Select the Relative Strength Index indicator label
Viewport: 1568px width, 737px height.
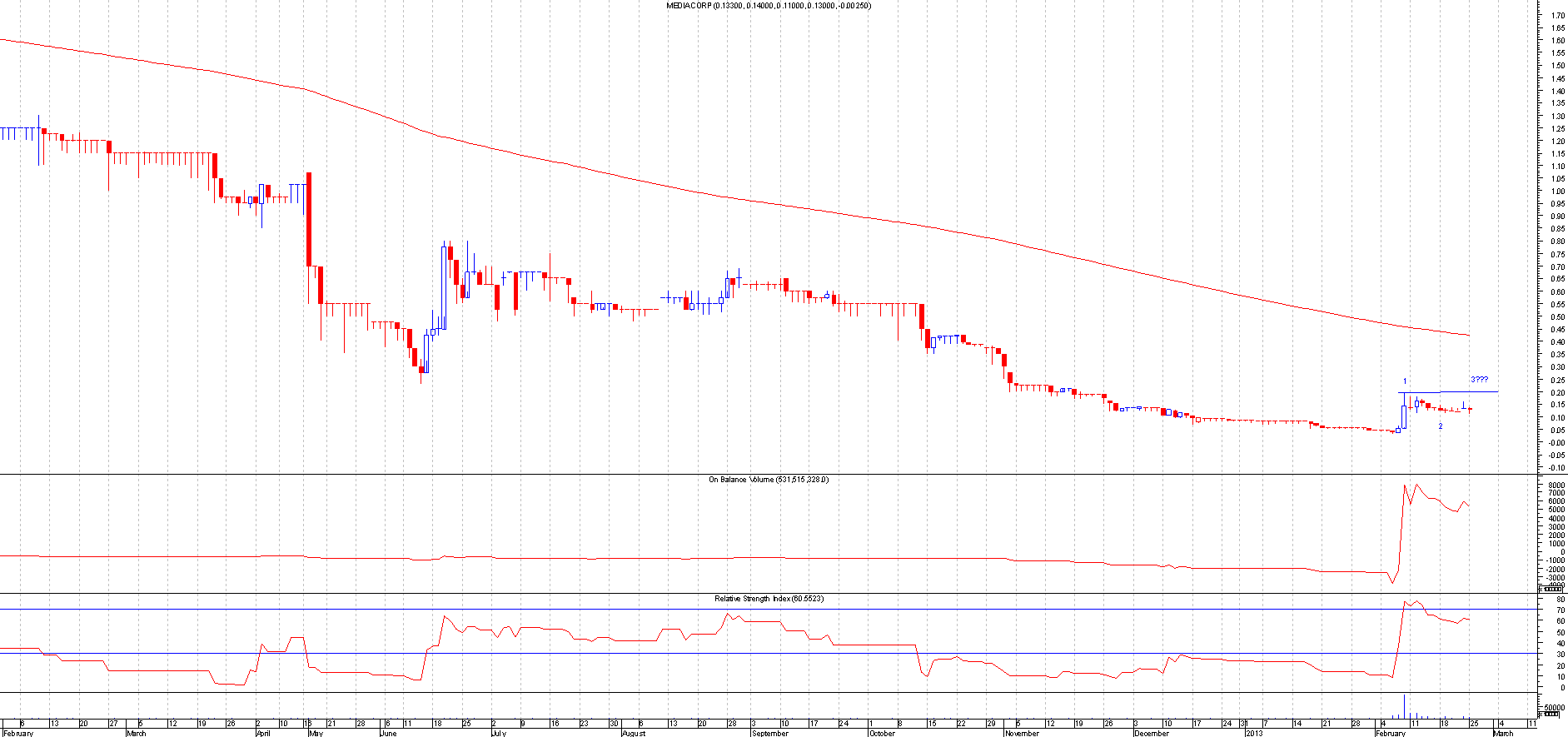769,599
